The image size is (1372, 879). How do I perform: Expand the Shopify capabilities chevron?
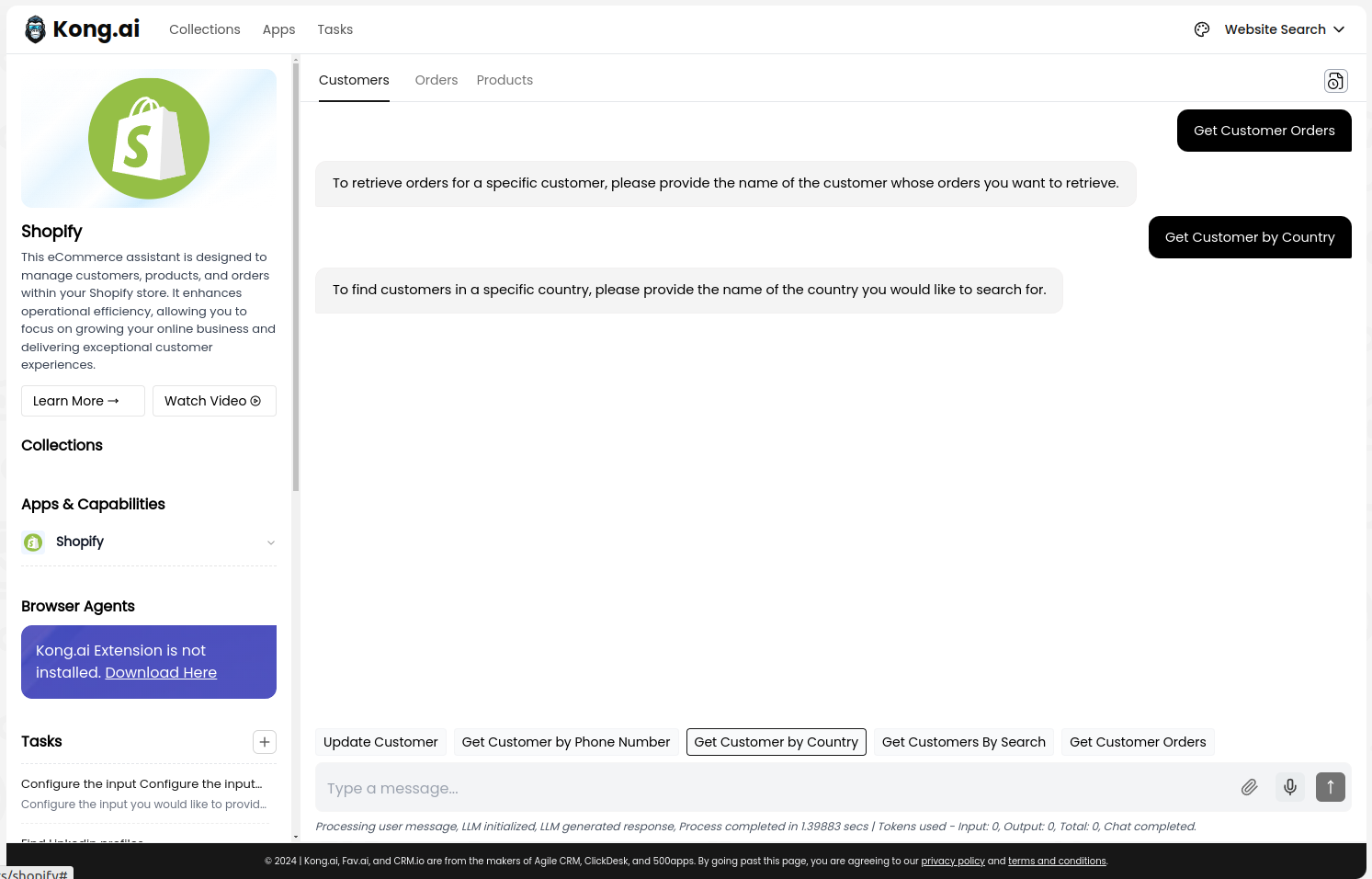[x=271, y=542]
